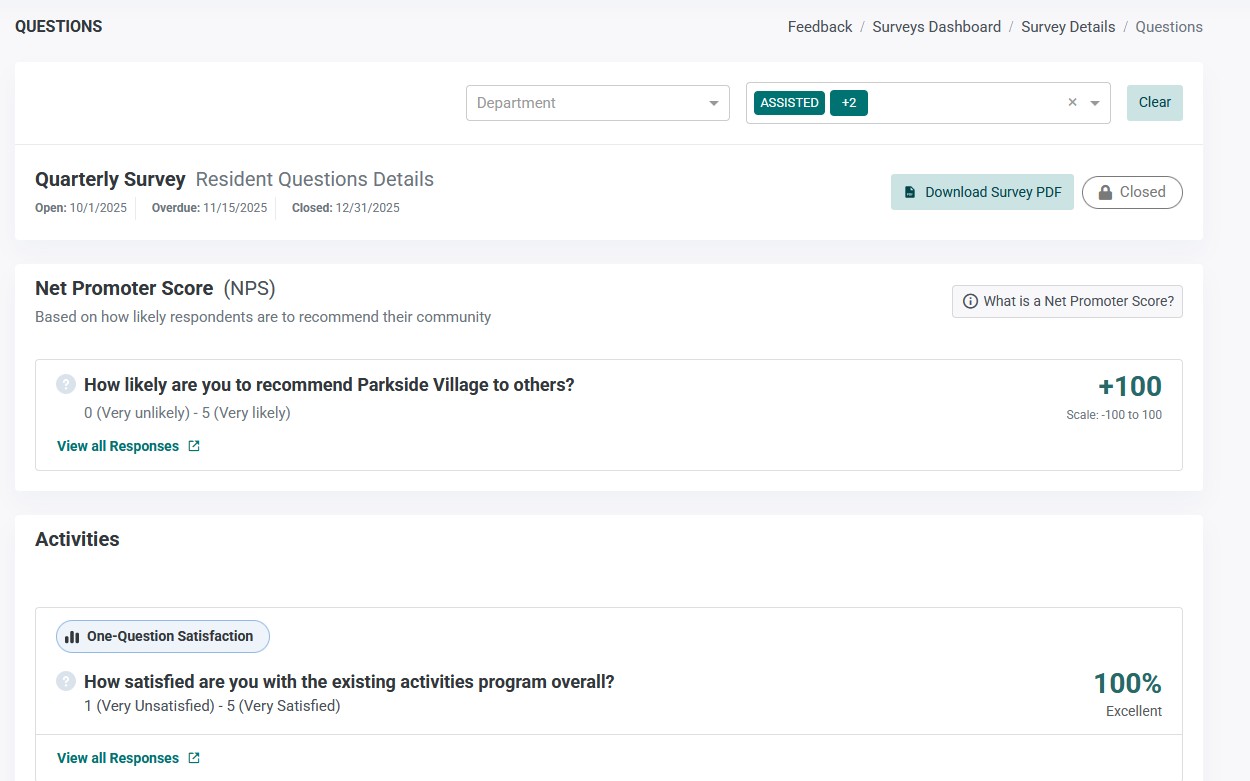Click the help icon beside the recommend Parkside Village question
The height and width of the screenshot is (781, 1250).
(x=66, y=384)
